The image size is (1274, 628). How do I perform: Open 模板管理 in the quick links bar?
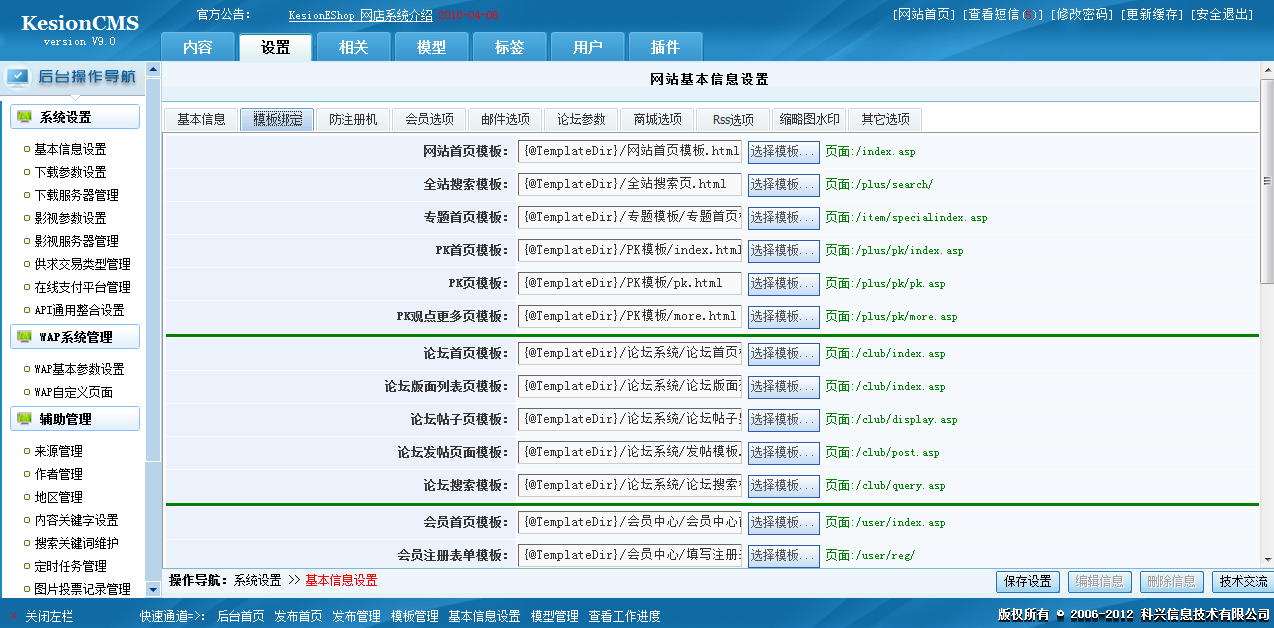(414, 616)
